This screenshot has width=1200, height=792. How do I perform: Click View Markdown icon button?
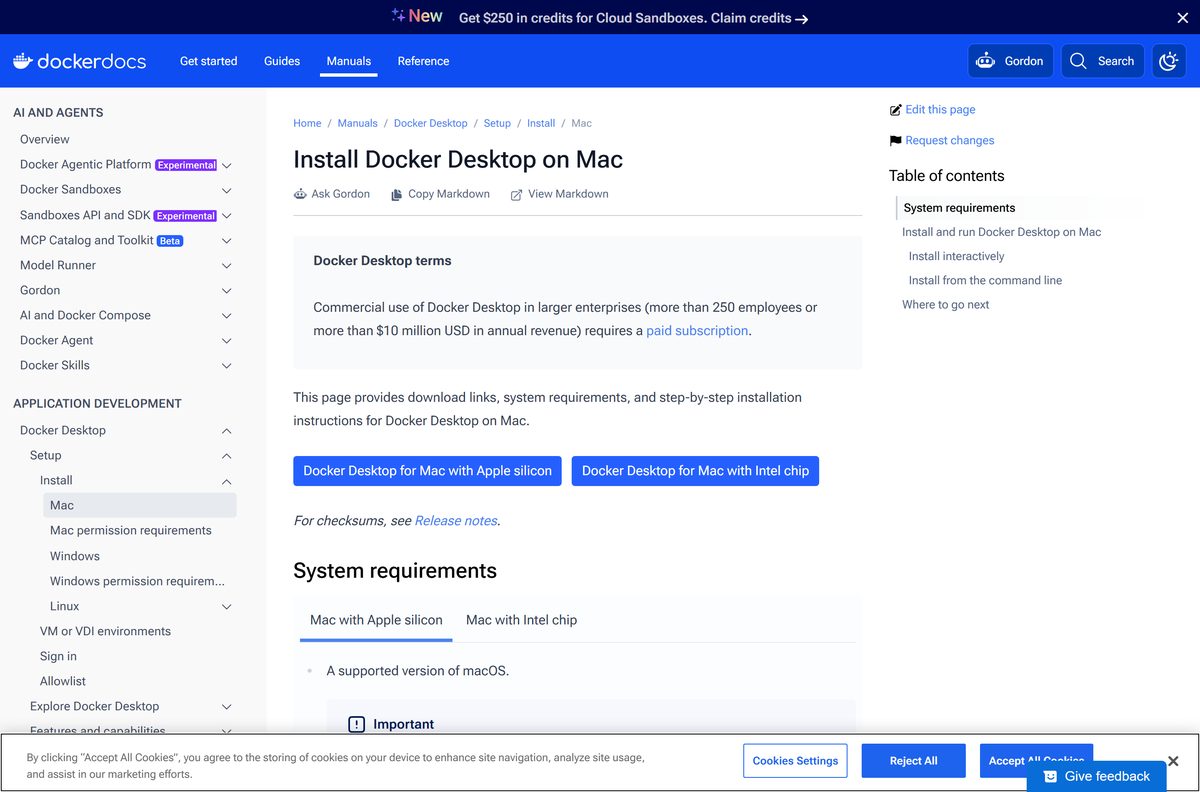click(x=559, y=194)
